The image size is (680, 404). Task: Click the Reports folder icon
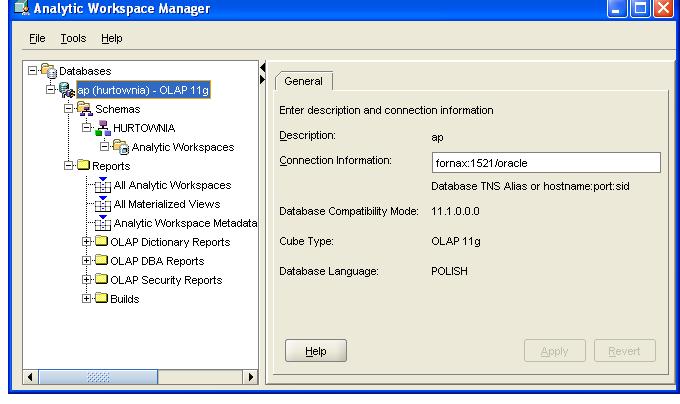[83, 165]
